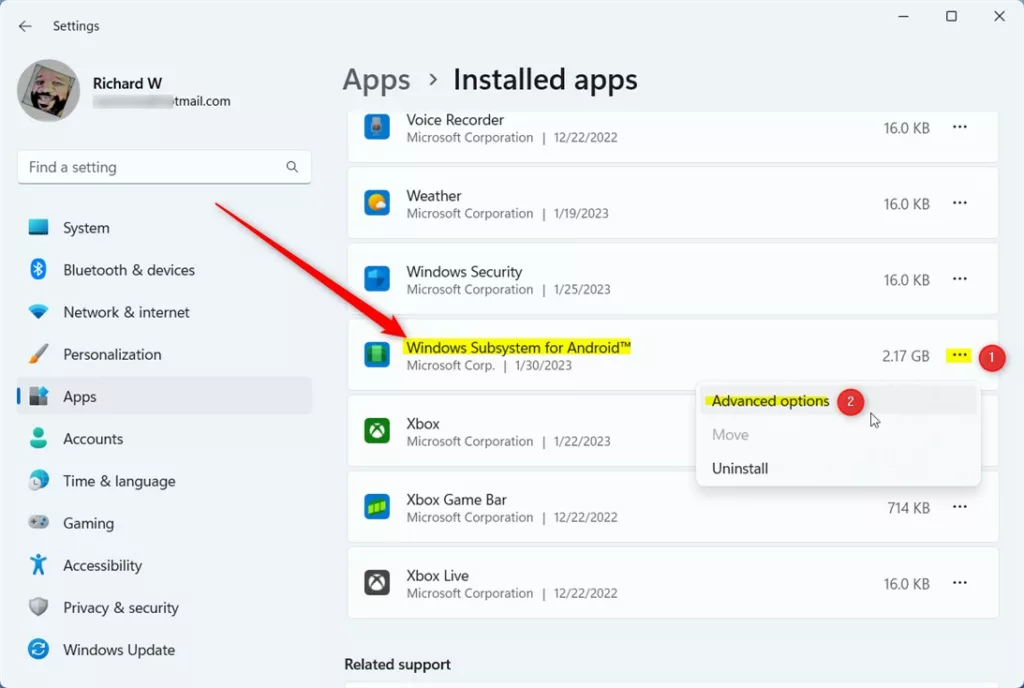Screen dimensions: 1024x688
Task: Click the Weather app icon
Action: pos(377,204)
